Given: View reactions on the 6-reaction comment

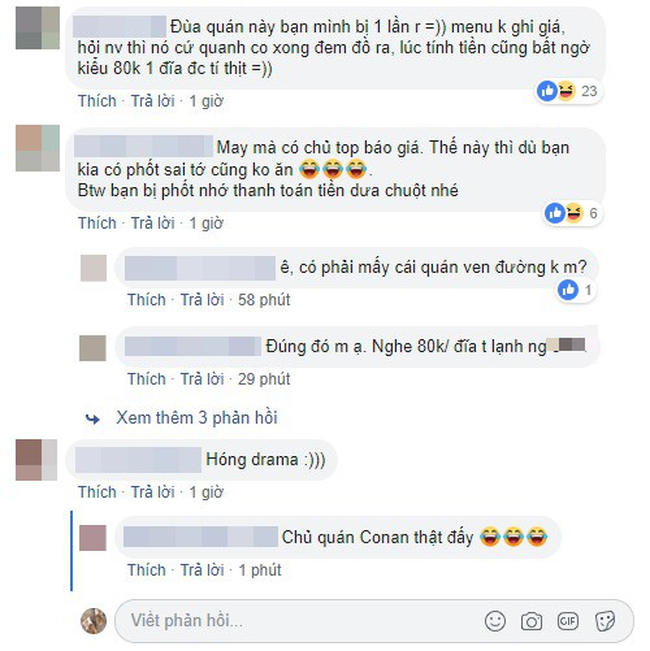Looking at the screenshot, I should point(572,213).
